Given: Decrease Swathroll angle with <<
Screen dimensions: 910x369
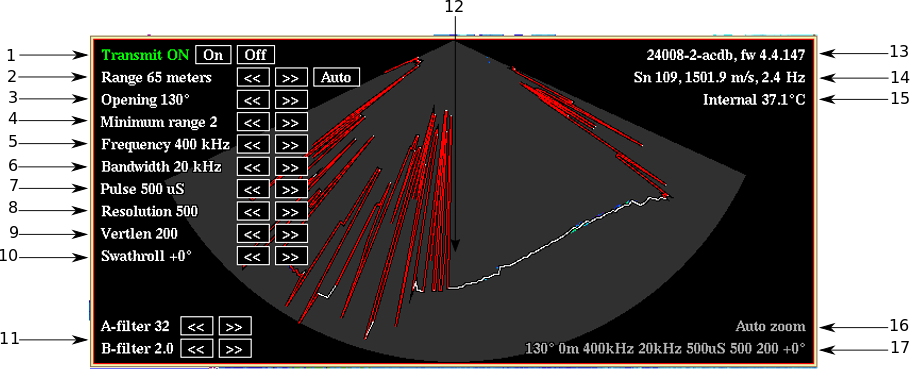Looking at the screenshot, I should tap(253, 256).
